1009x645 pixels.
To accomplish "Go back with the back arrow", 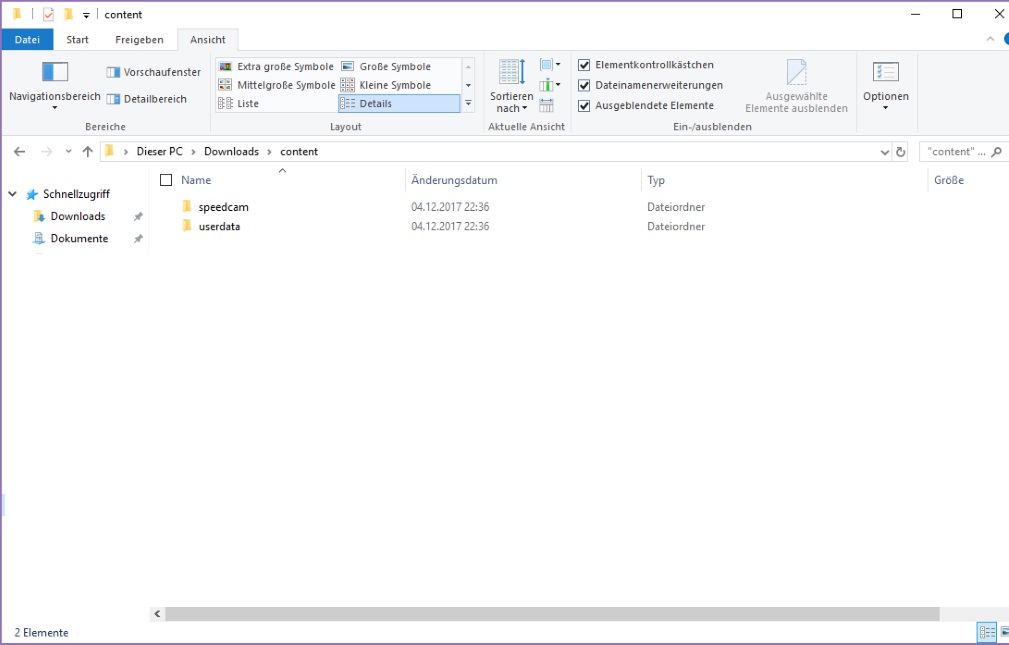I will tap(19, 152).
